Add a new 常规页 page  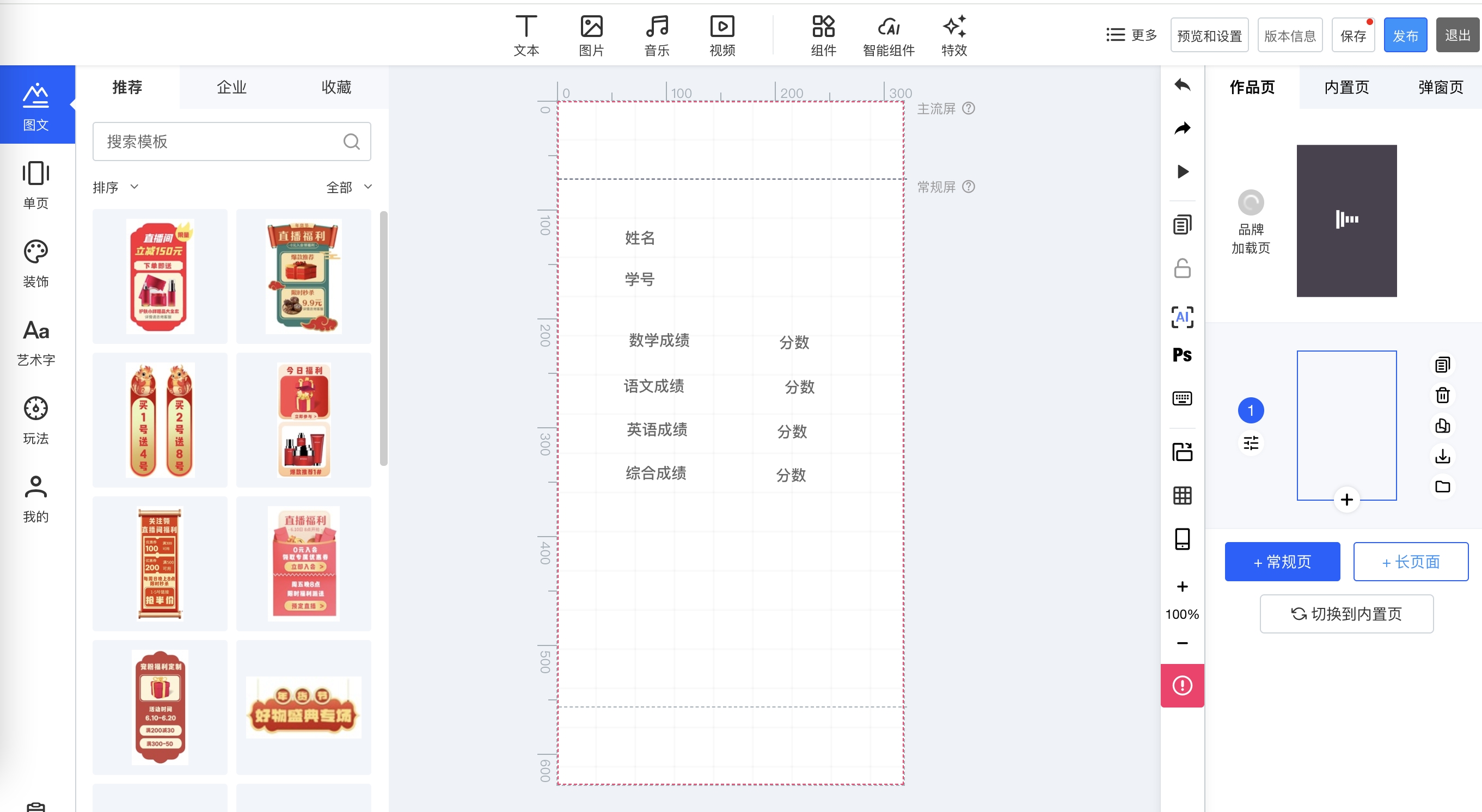(1282, 561)
